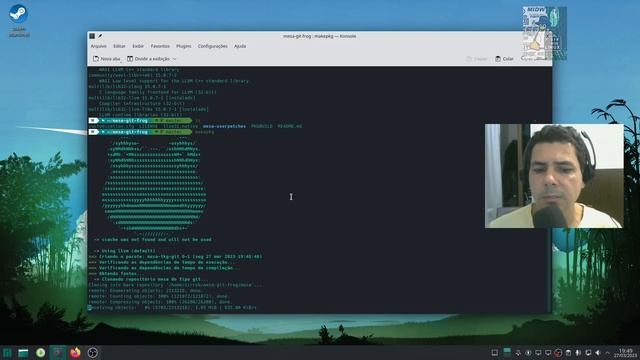Viewport: 640px width, 360px height.
Task: Select the Konsole task in taskbar
Action: pyautogui.click(x=58, y=352)
